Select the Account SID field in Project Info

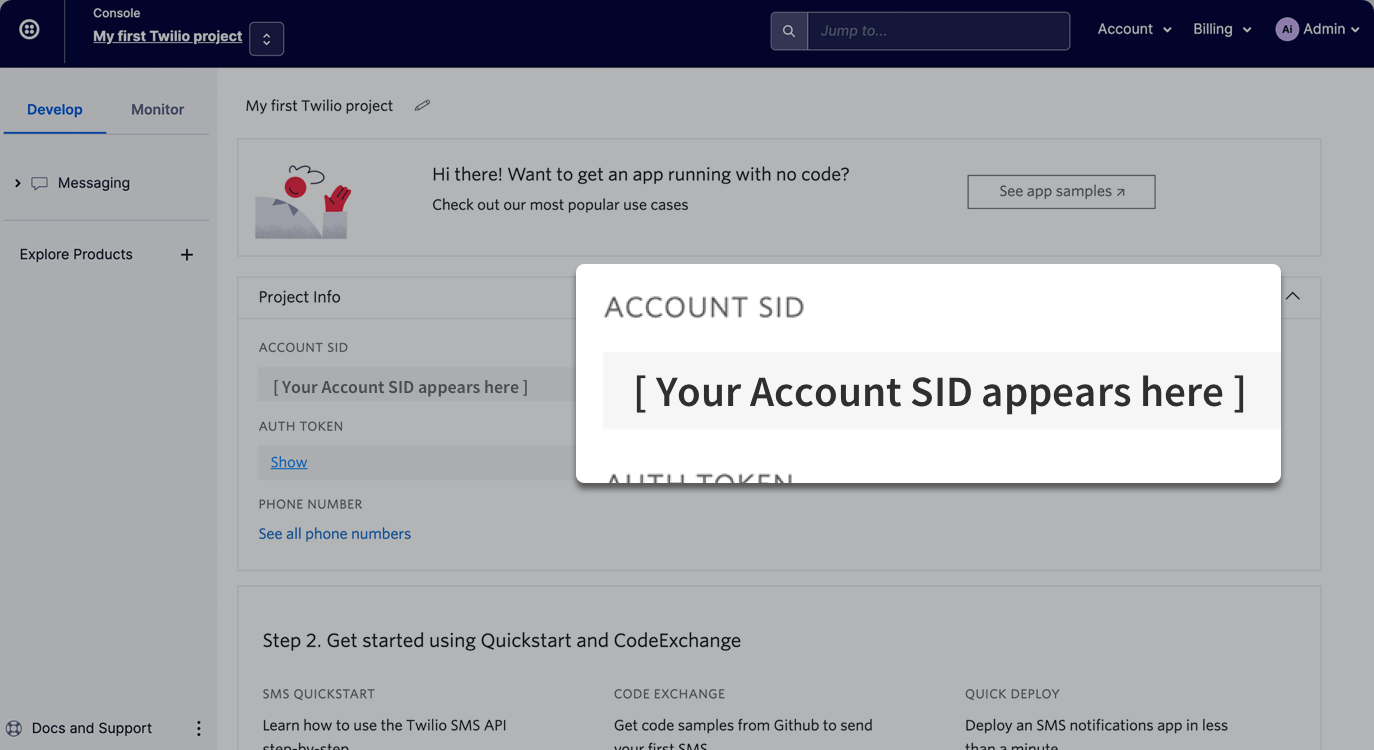[417, 387]
